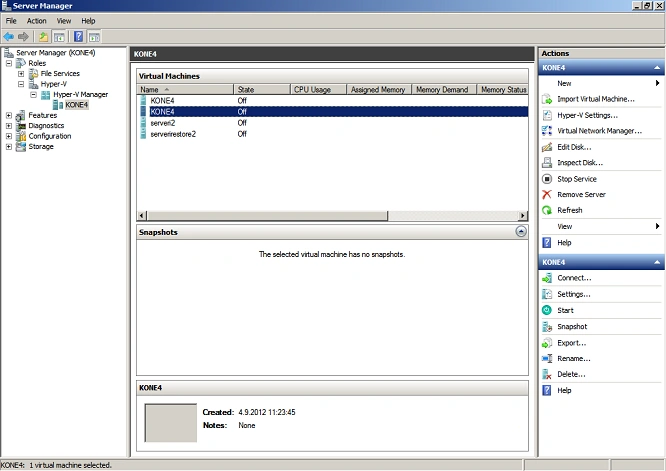Select the Hyper-V Manager tree item
This screenshot has height=471, width=666.
point(80,94)
